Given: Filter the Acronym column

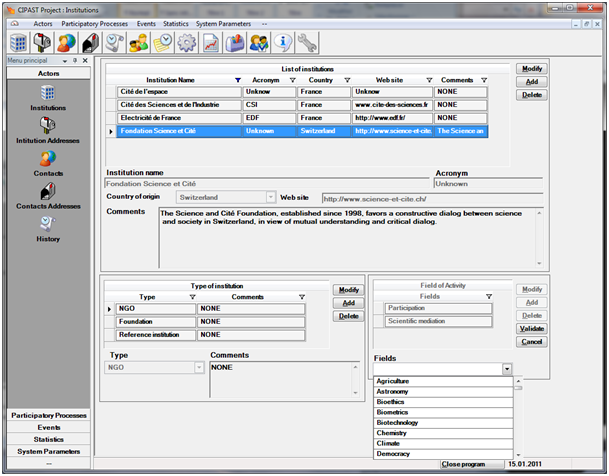Looking at the screenshot, I should pos(292,80).
